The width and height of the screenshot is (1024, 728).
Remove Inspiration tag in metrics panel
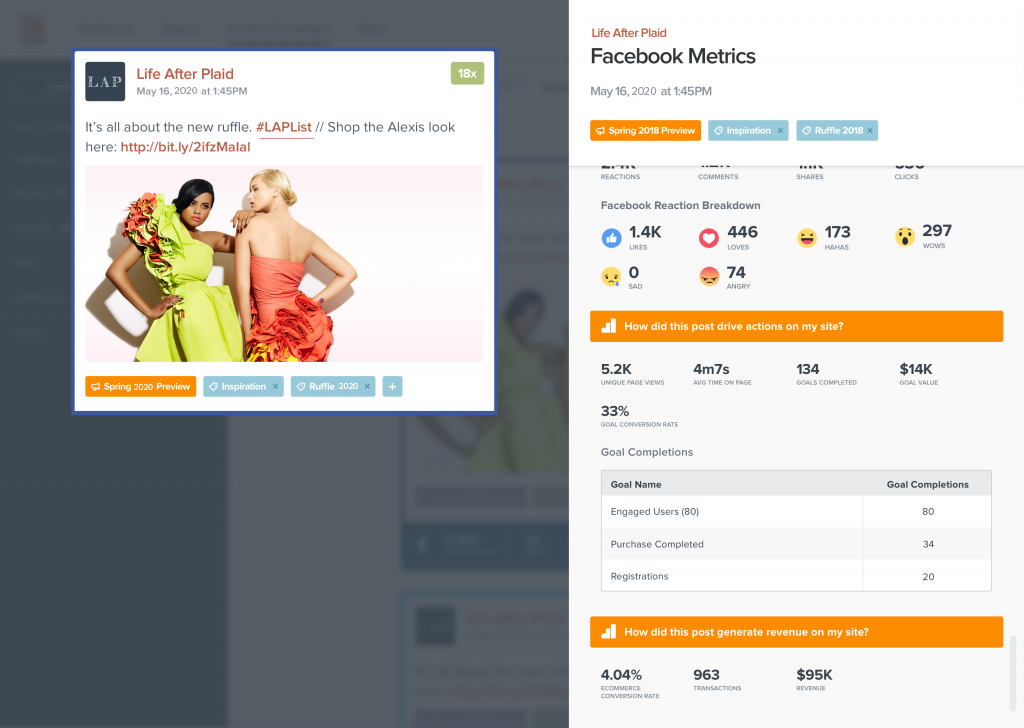point(780,131)
